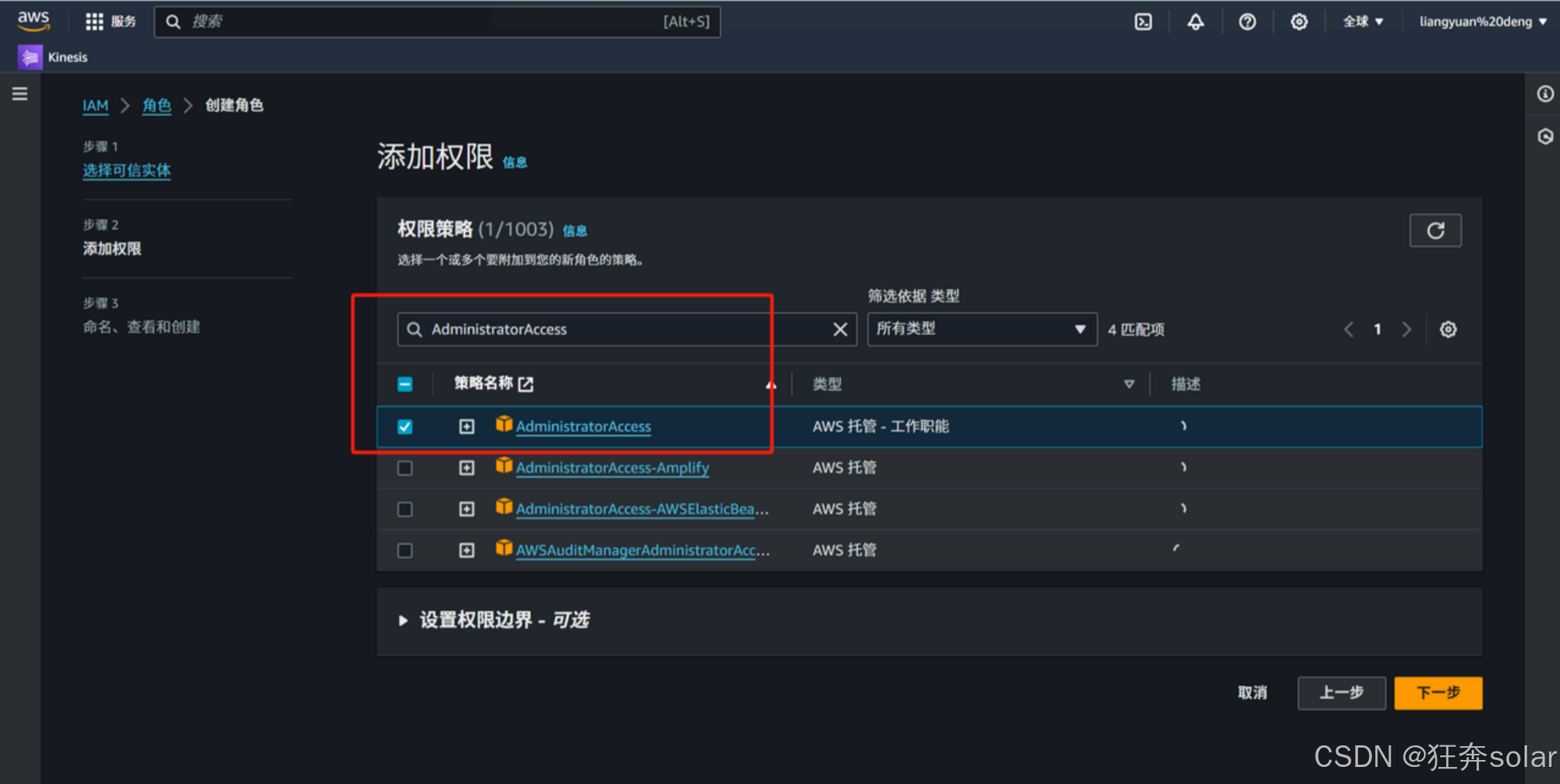This screenshot has width=1560, height=784.
Task: Go to next page of policies
Action: pyautogui.click(x=1407, y=329)
